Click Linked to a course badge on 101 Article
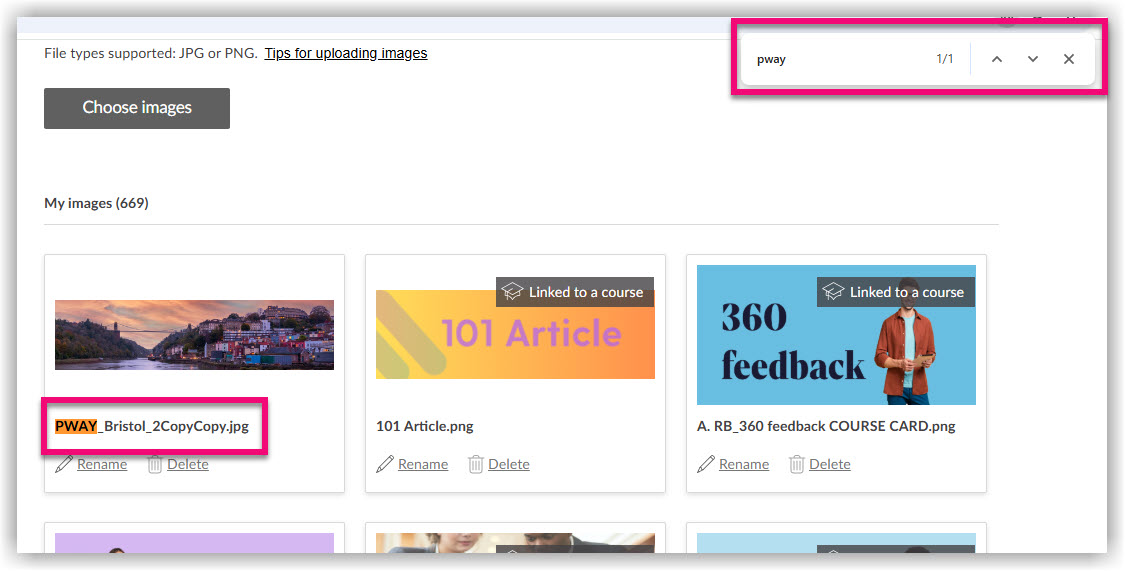 coord(575,292)
